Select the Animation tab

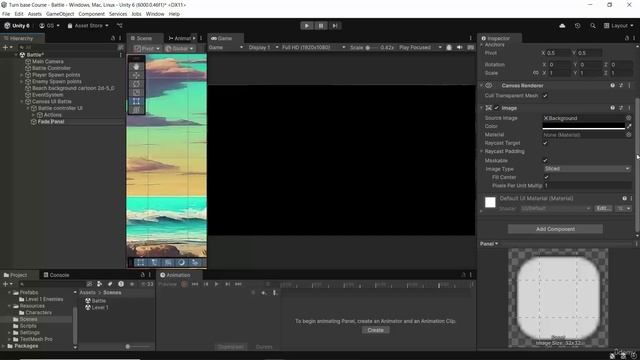[x=176, y=275]
